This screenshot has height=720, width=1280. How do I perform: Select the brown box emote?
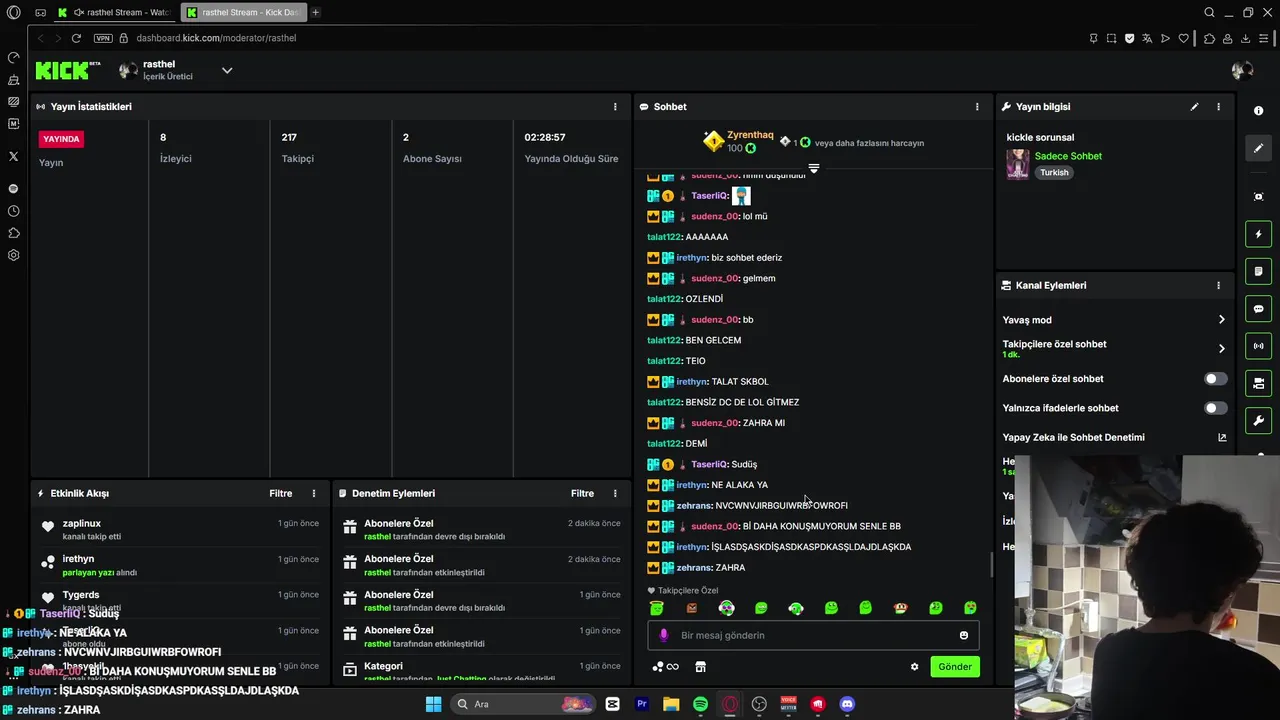coord(692,608)
